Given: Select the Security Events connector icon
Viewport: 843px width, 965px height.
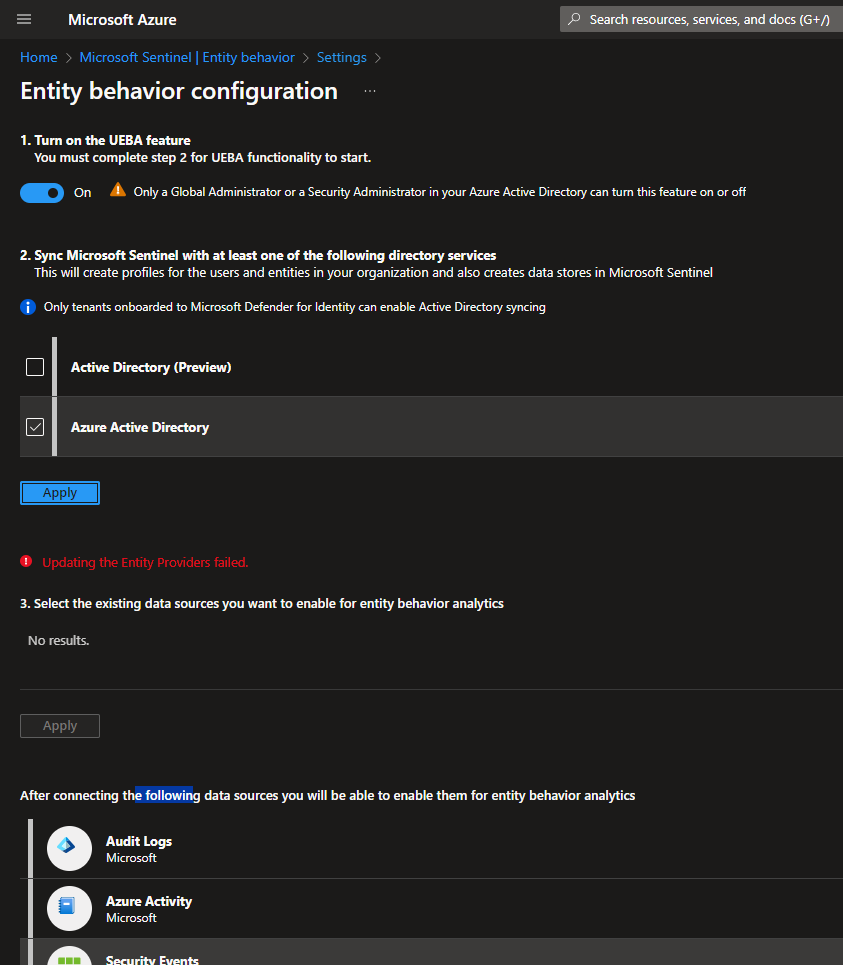Looking at the screenshot, I should tap(70, 957).
